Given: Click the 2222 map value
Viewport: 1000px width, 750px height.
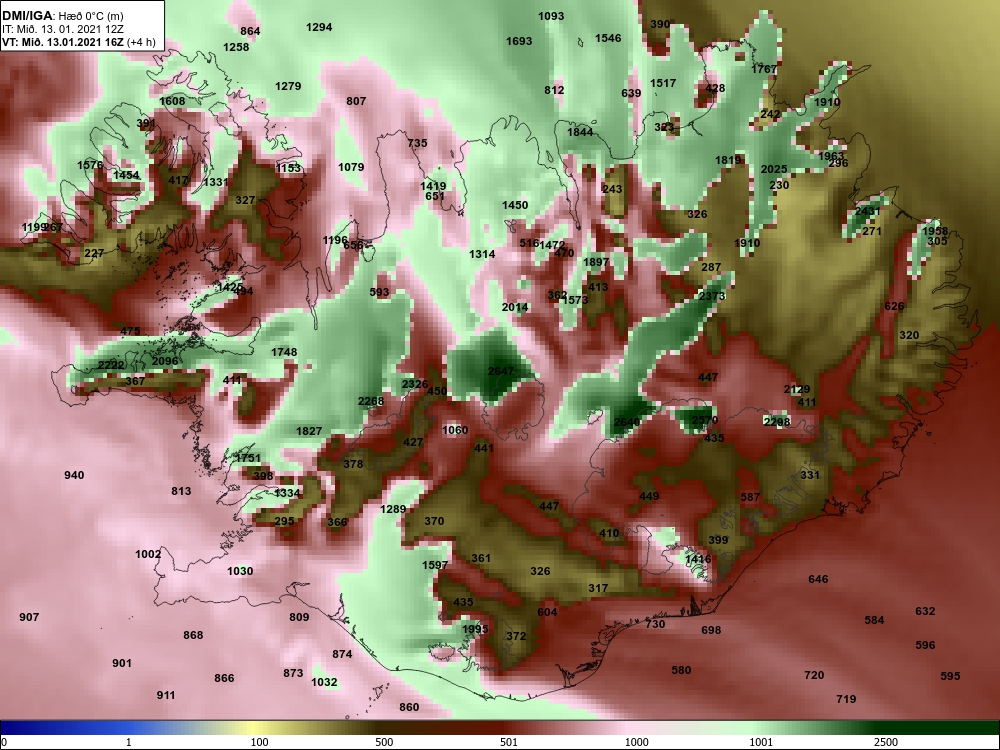Looking at the screenshot, I should click(111, 365).
